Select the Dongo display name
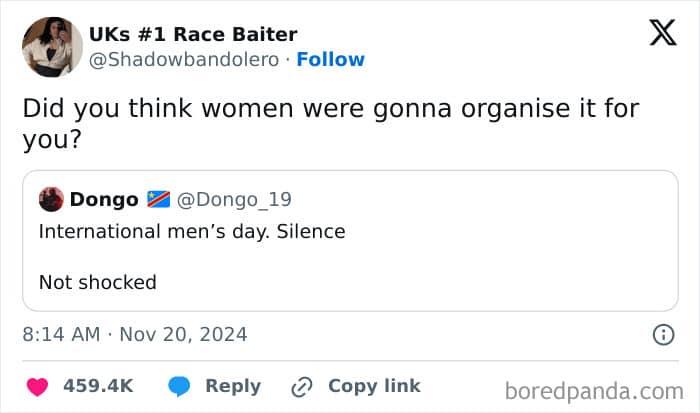 104,200
